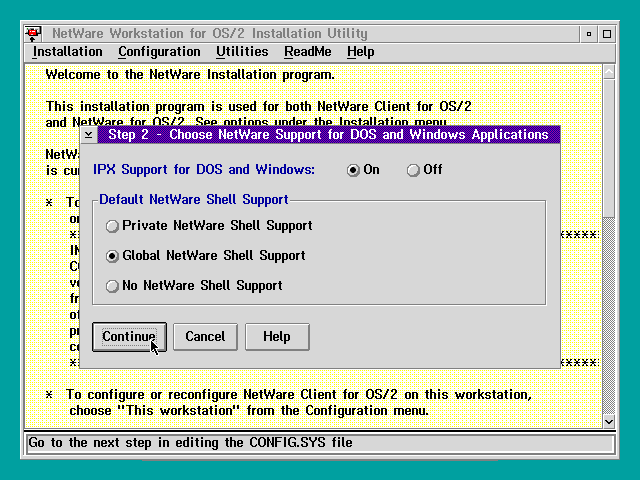Open the Installation menu

click(x=67, y=52)
